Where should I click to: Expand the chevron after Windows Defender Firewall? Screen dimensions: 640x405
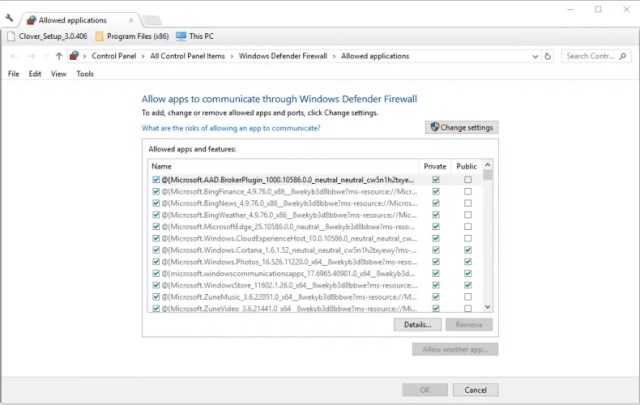pos(334,56)
